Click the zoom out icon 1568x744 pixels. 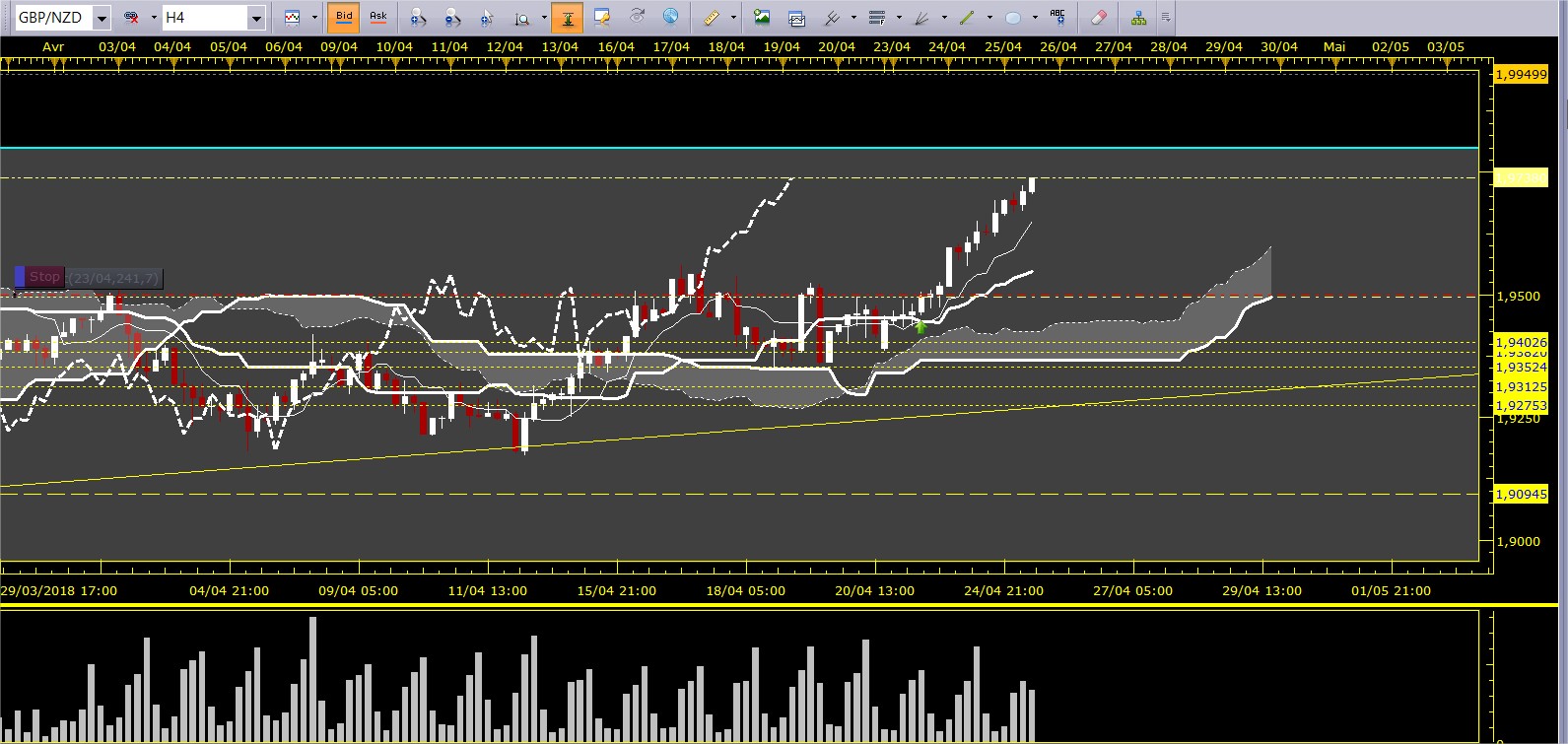452,17
